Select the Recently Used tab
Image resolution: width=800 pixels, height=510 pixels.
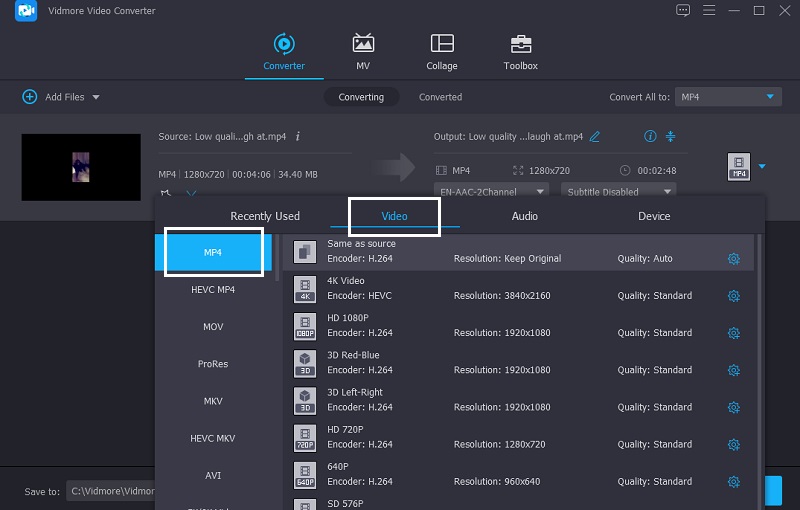point(265,216)
